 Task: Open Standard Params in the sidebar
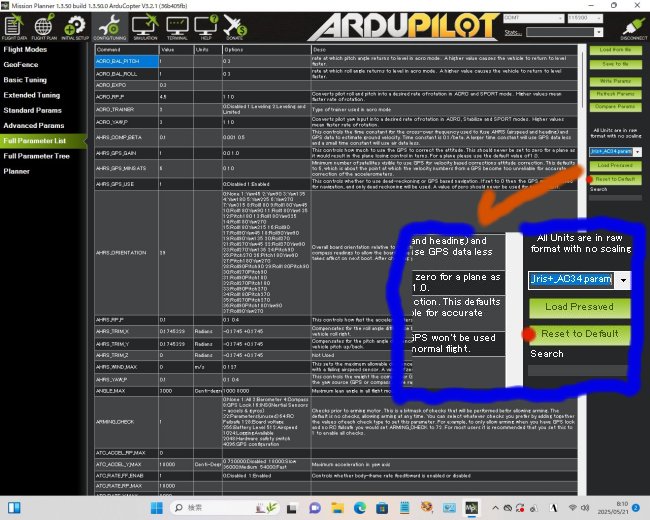click(32, 110)
